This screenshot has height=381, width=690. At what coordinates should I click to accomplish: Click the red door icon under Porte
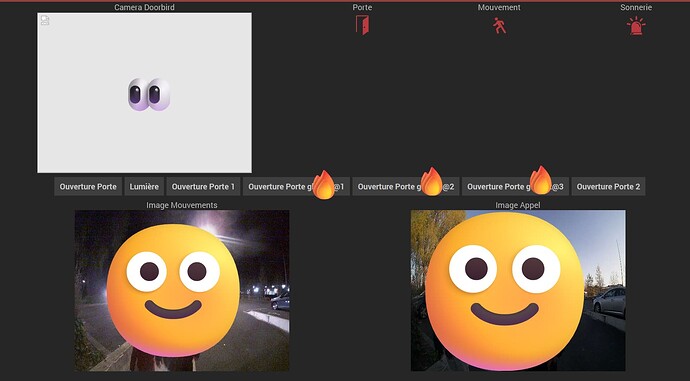pyautogui.click(x=362, y=25)
